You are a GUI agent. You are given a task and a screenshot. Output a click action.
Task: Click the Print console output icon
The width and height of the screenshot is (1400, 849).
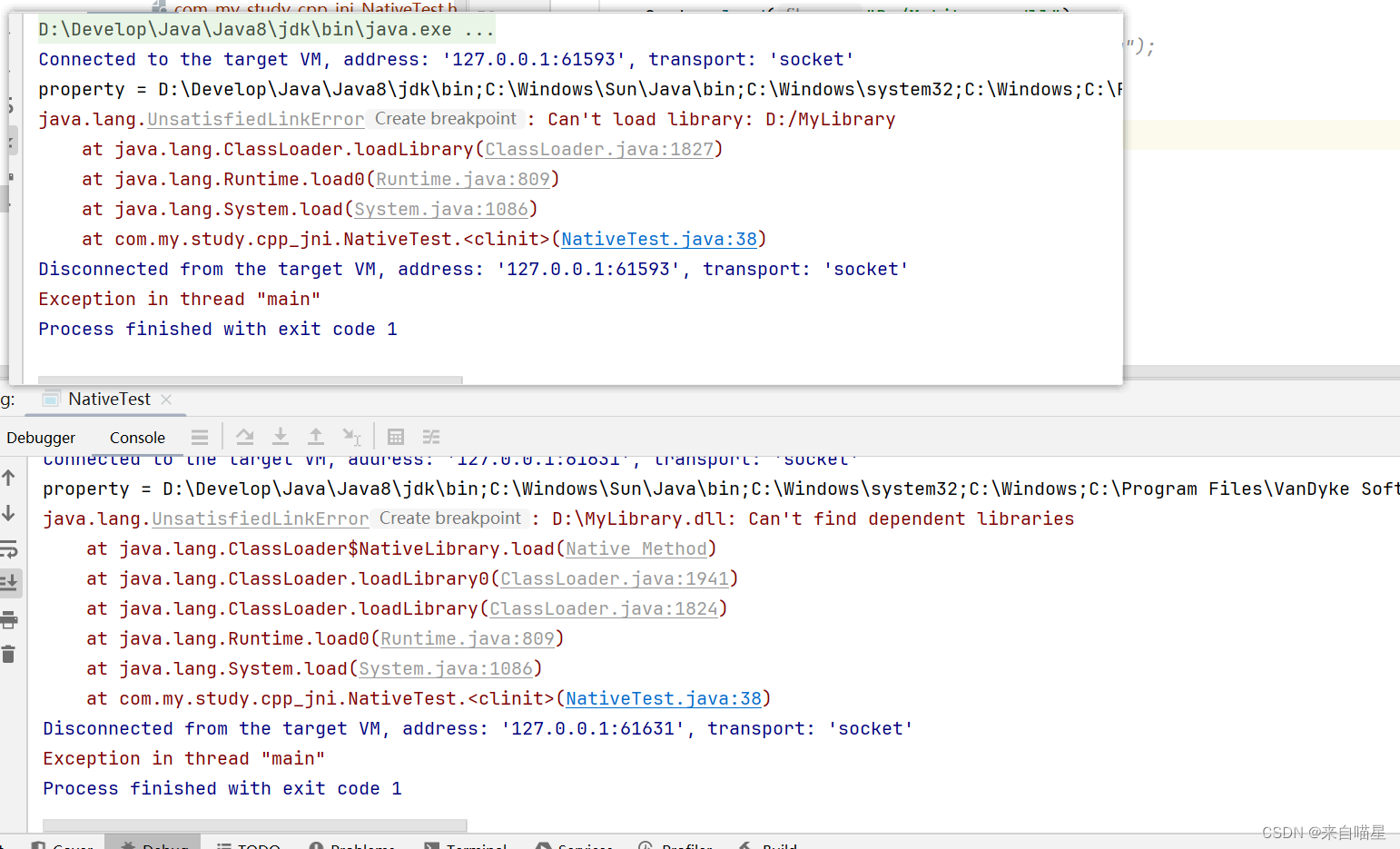(9, 620)
